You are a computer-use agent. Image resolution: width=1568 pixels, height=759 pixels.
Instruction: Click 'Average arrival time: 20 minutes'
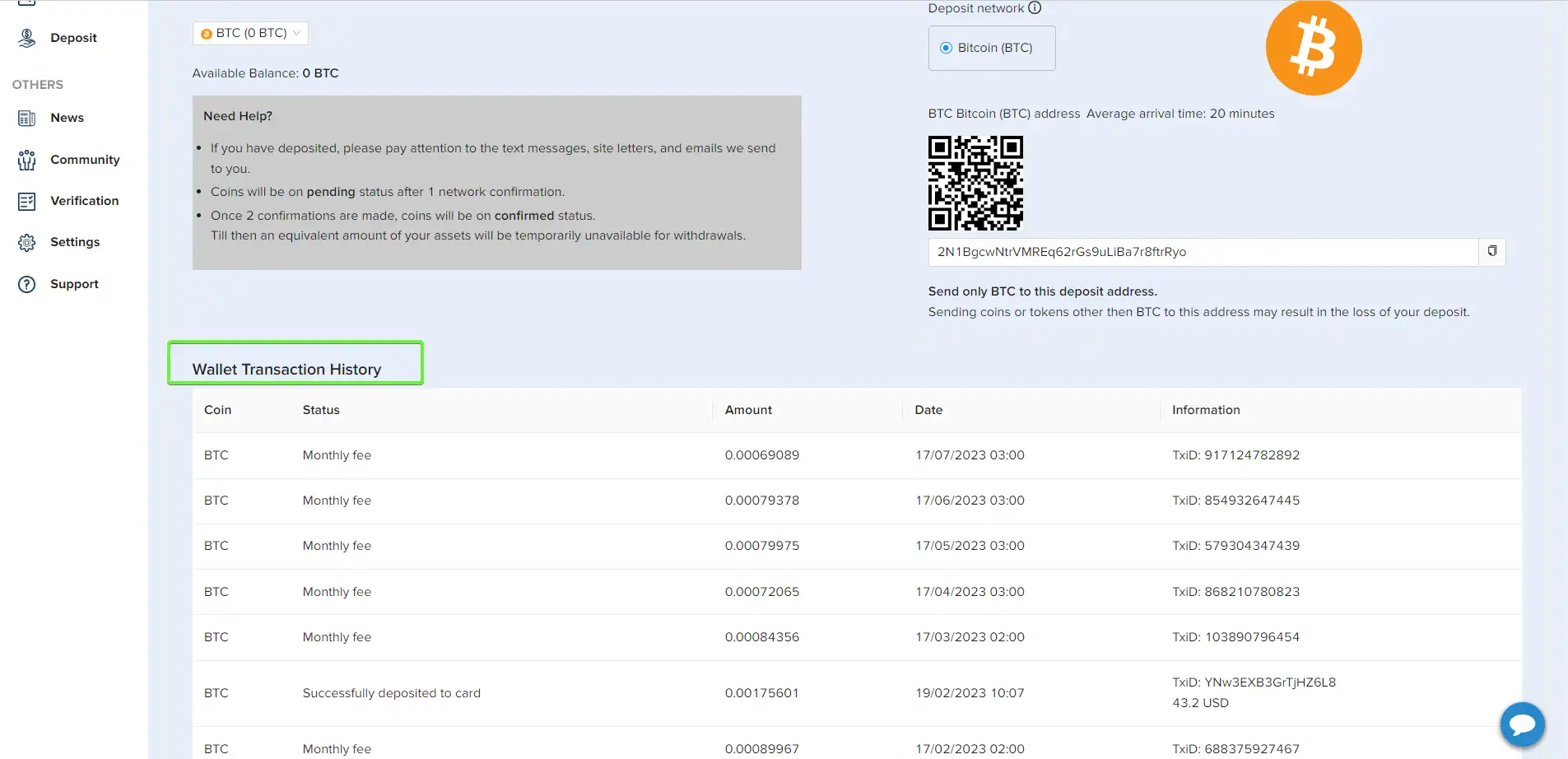click(x=1180, y=114)
